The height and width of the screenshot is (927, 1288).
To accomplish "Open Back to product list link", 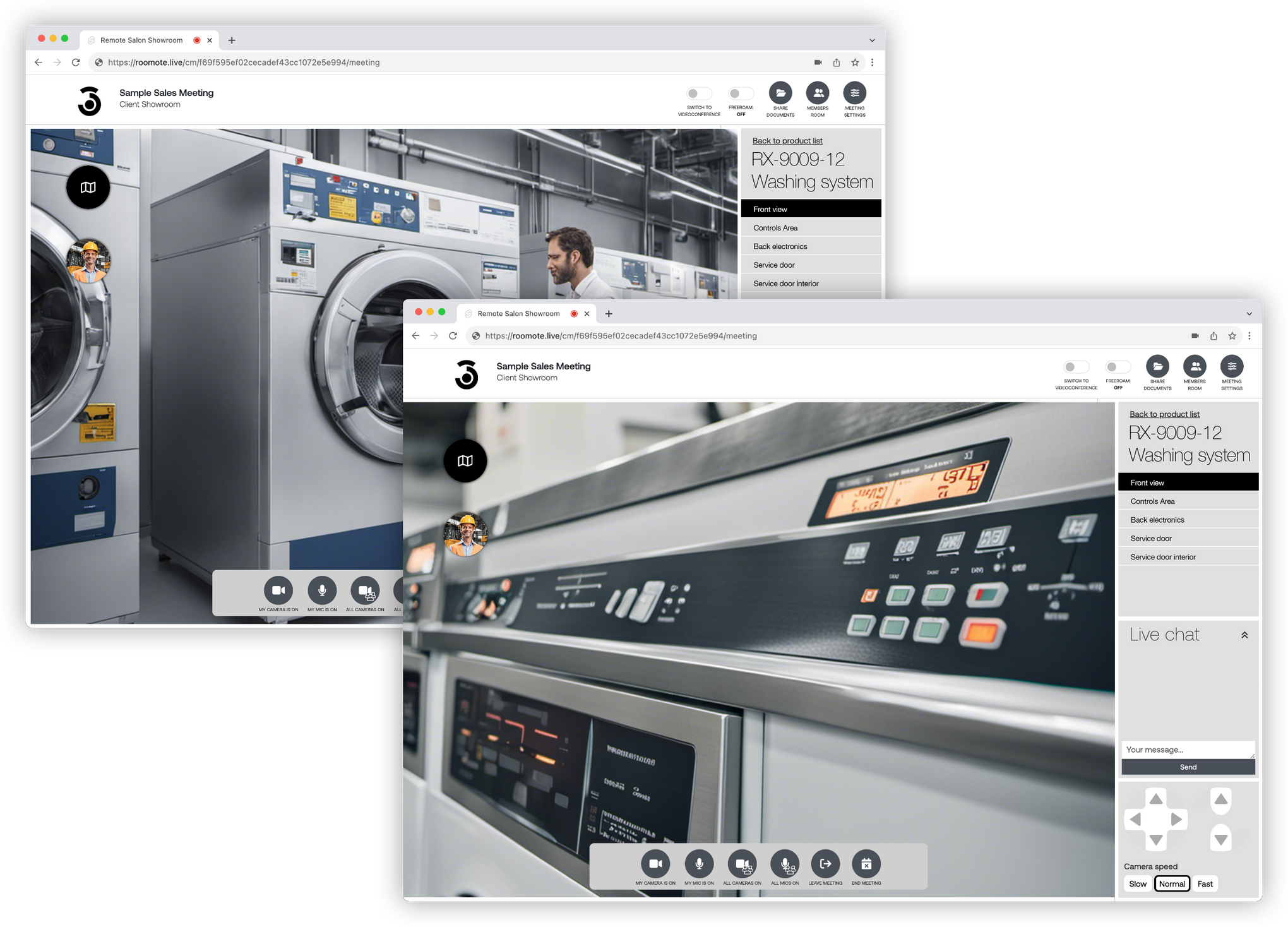I will click(x=1164, y=414).
